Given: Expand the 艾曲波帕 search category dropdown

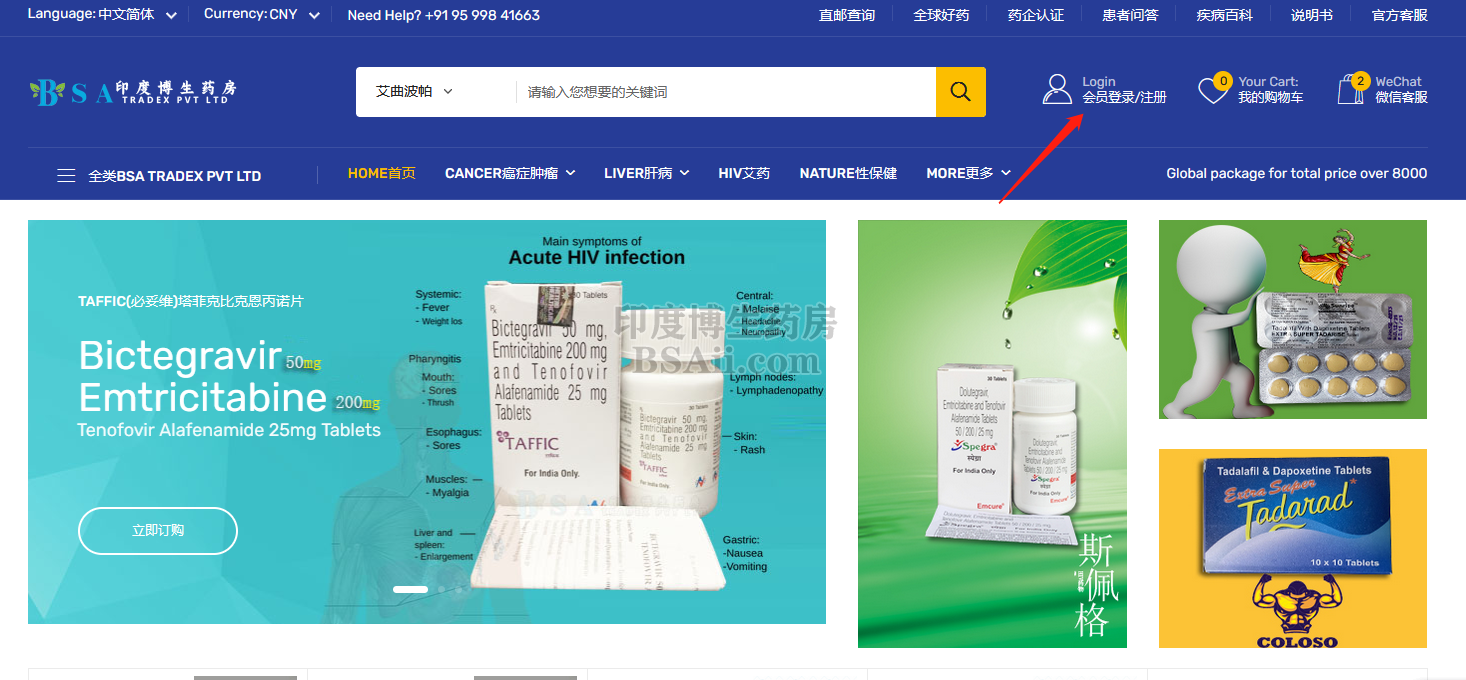Looking at the screenshot, I should (x=414, y=92).
